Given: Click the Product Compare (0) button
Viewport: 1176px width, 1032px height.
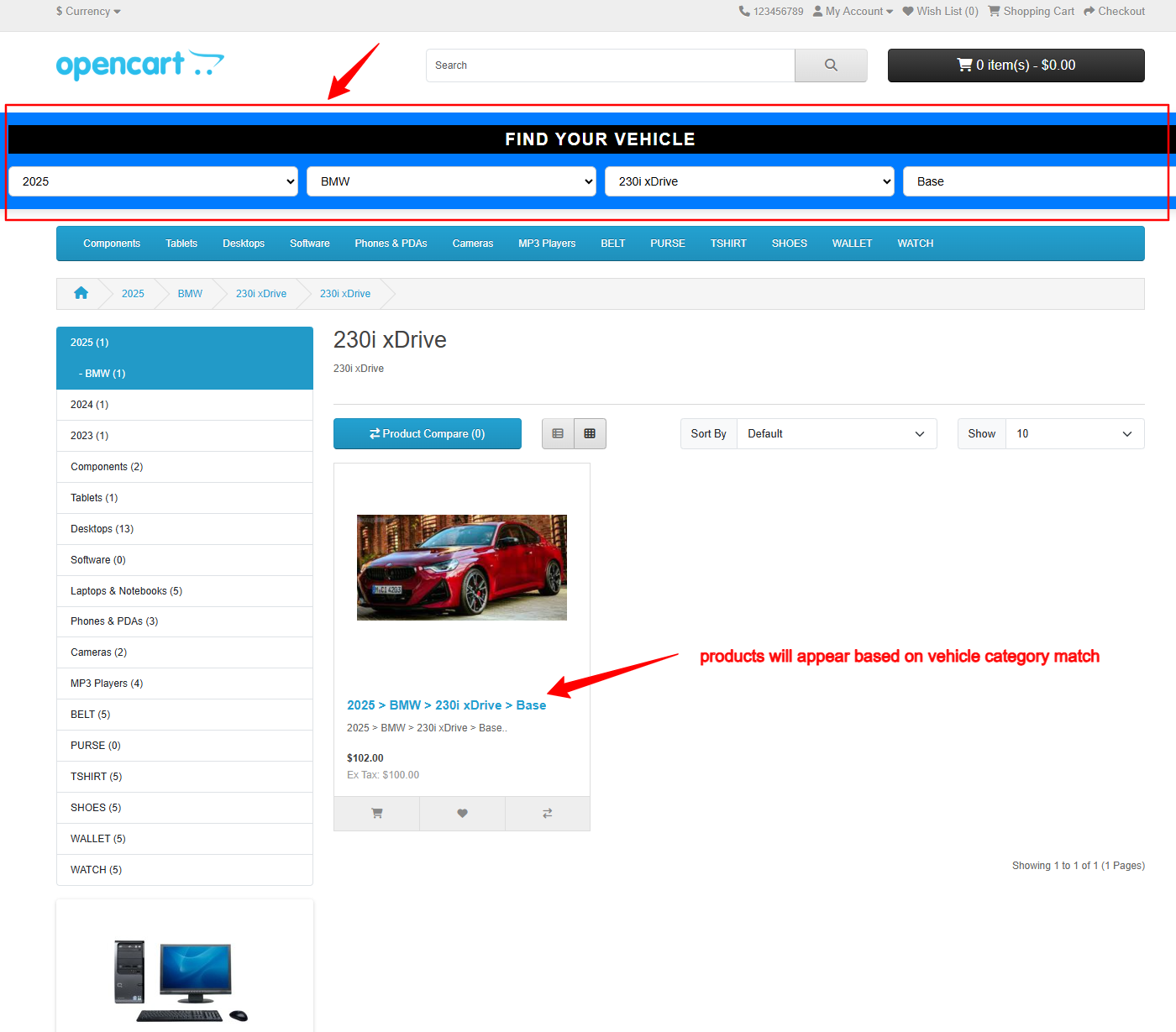Looking at the screenshot, I should pyautogui.click(x=427, y=434).
